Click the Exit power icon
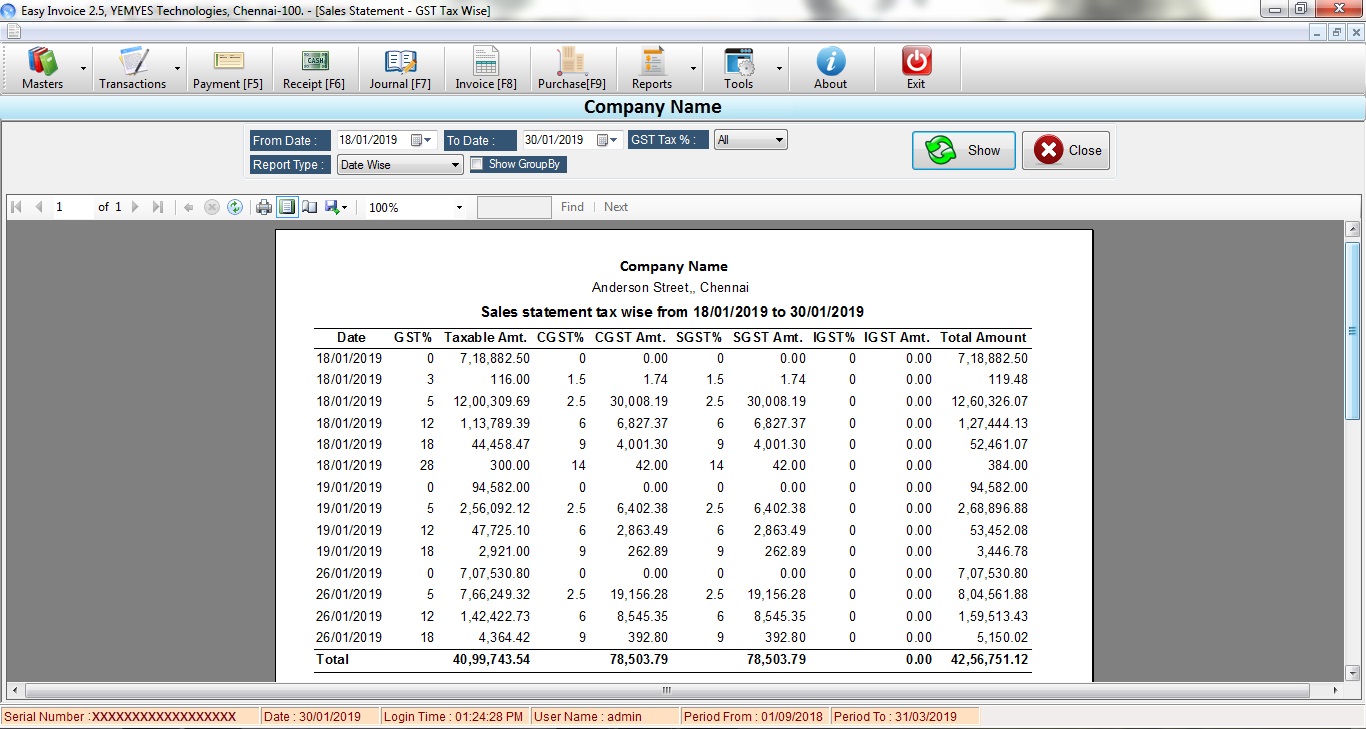 (916, 62)
